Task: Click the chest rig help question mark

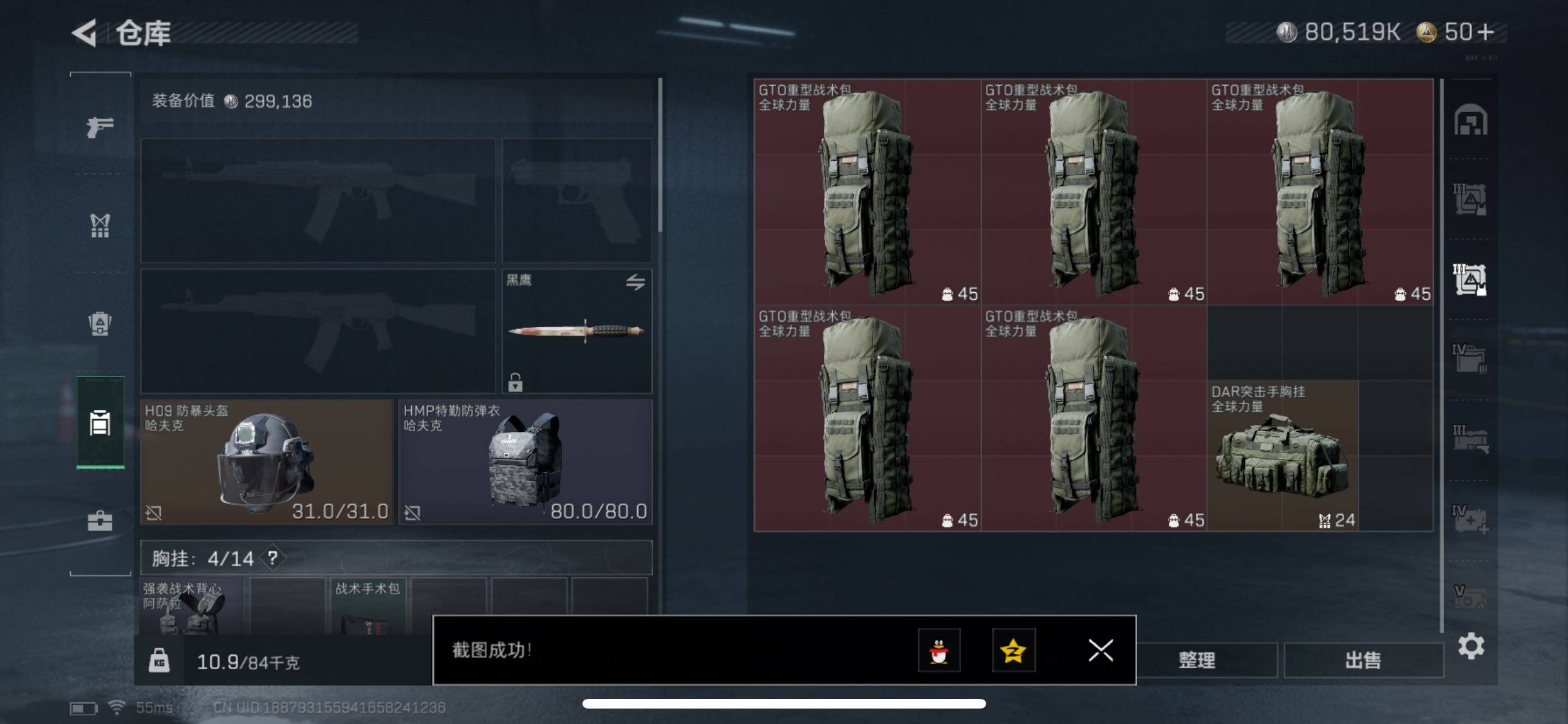Action: (x=273, y=557)
